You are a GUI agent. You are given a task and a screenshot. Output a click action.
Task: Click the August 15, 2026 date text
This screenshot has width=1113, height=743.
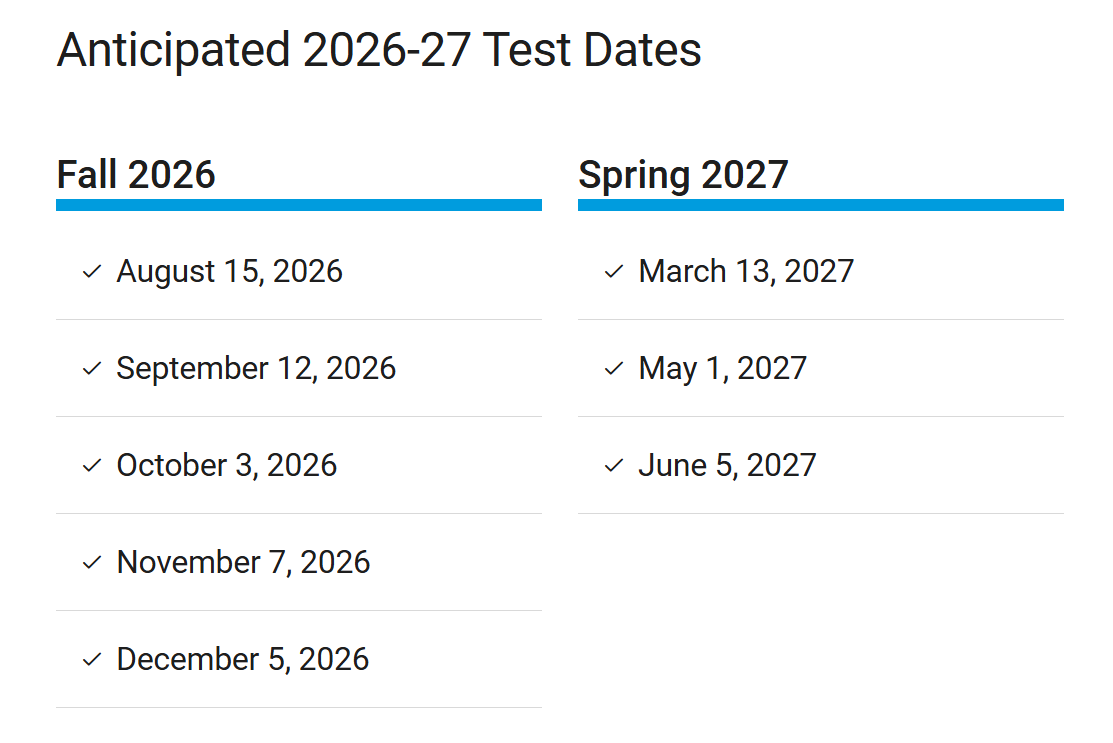[x=229, y=271]
